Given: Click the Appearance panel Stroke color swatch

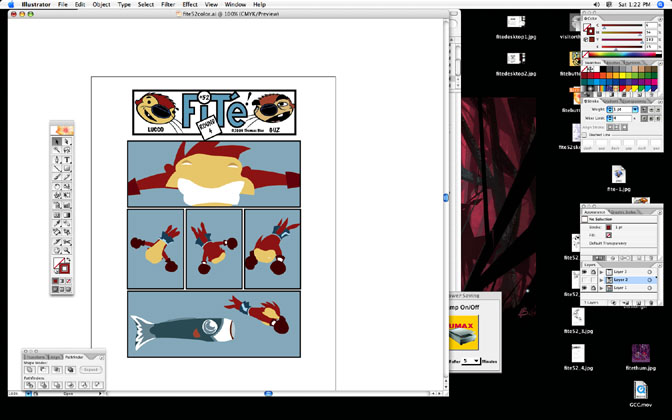Looking at the screenshot, I should point(609,228).
